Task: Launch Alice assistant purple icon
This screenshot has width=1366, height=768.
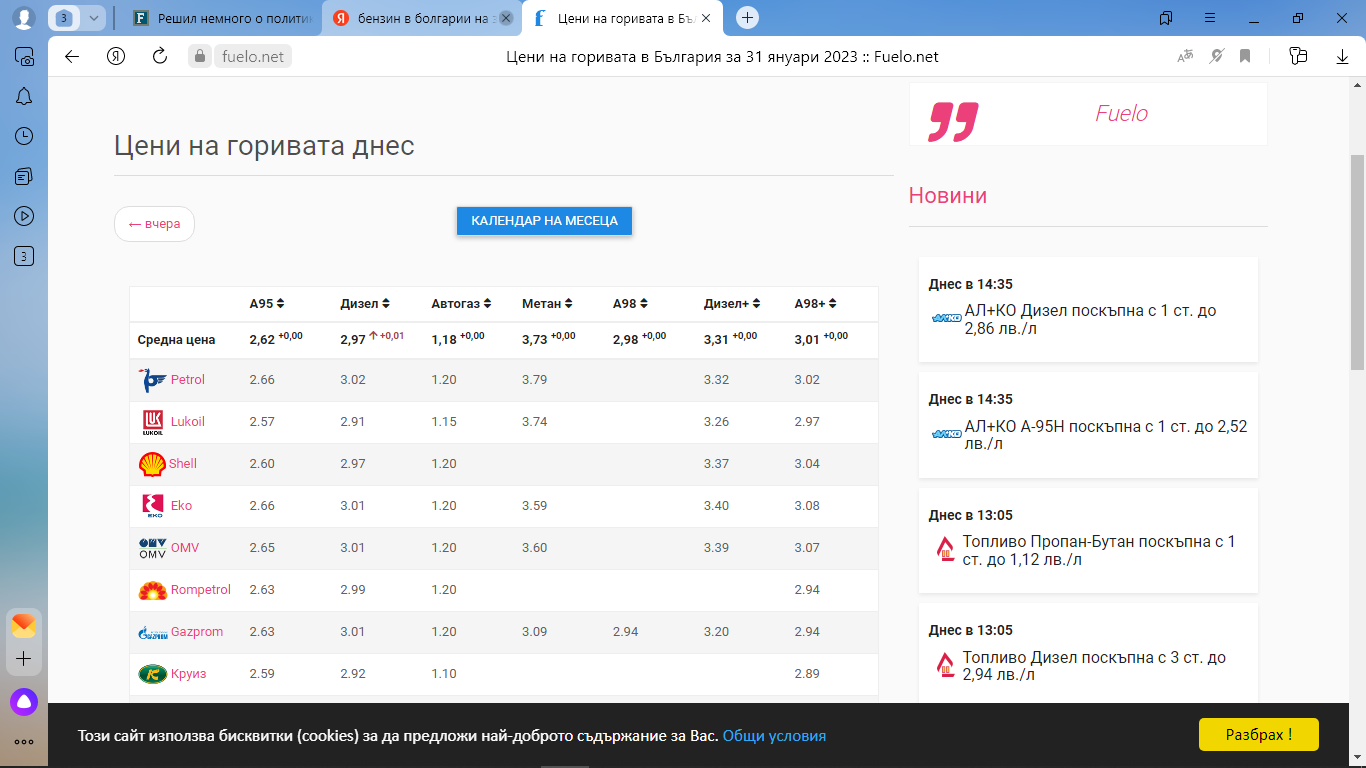Action: 24,702
